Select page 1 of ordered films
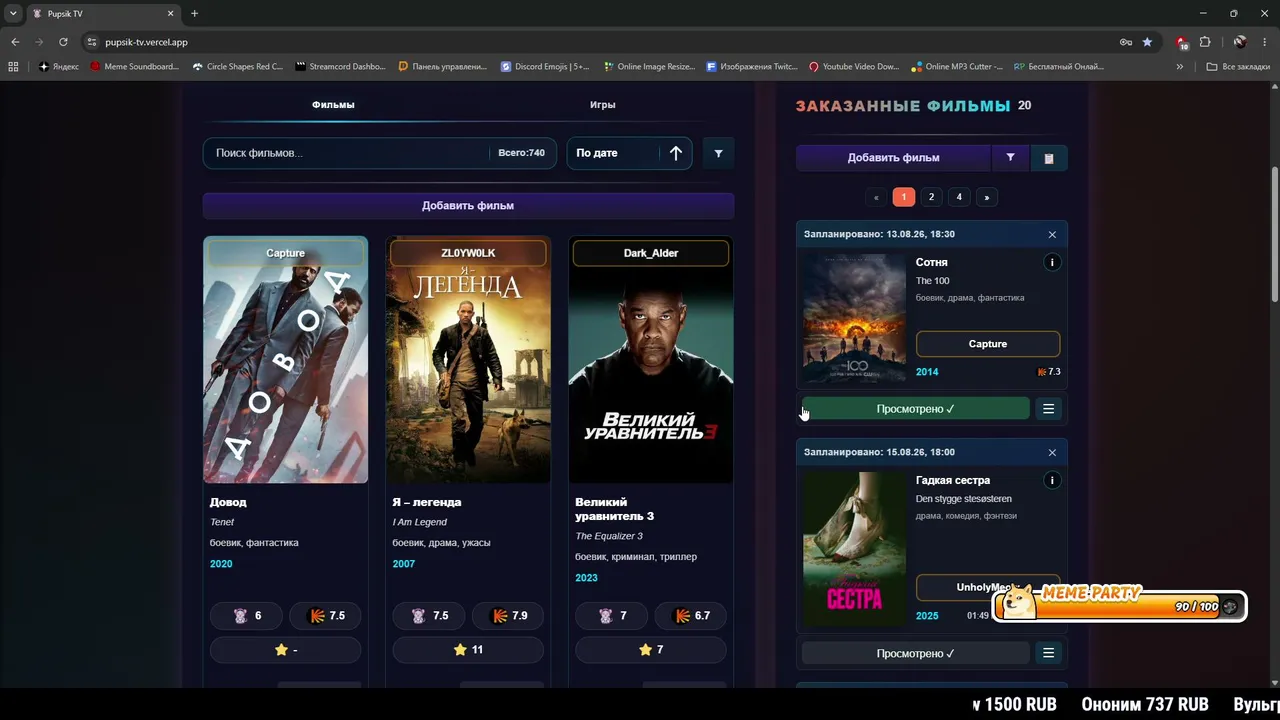Screen dimensions: 1280x720 (903, 197)
